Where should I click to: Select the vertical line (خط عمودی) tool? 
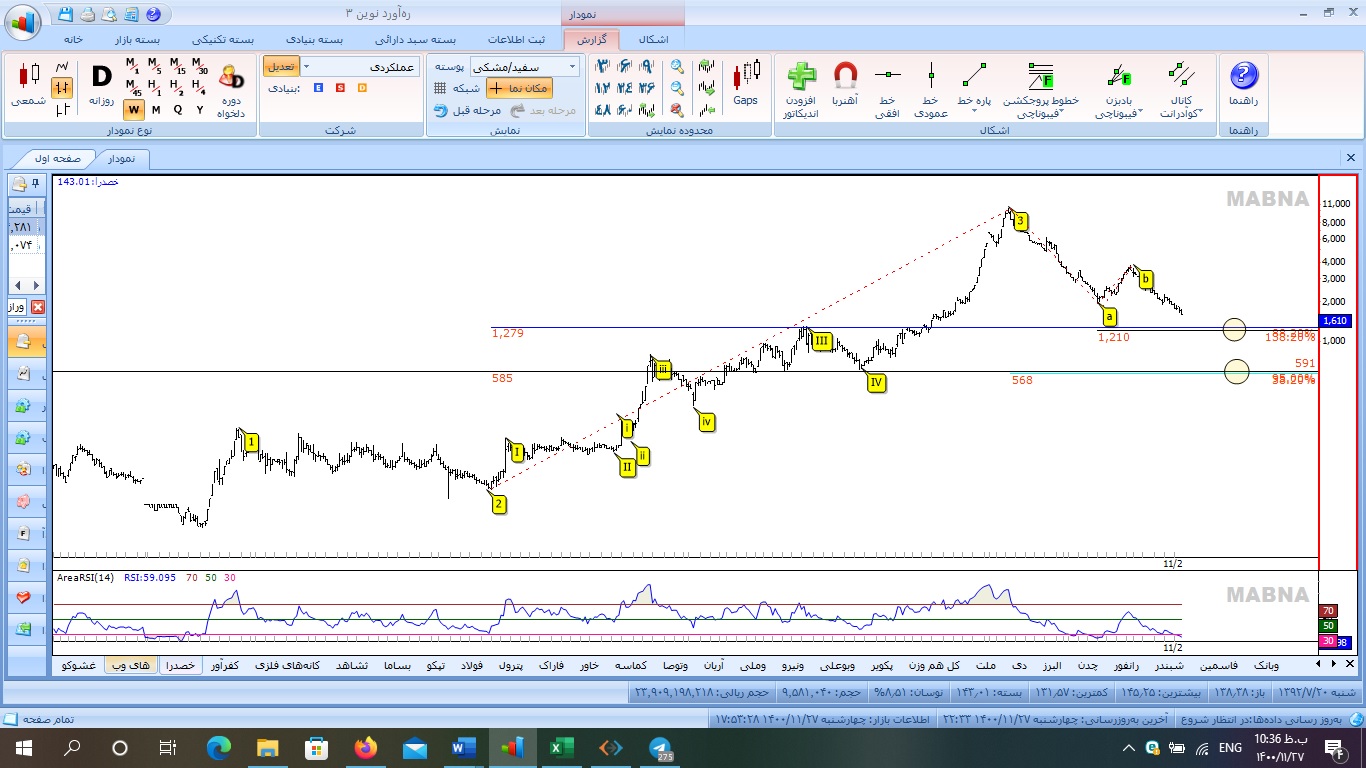930,90
